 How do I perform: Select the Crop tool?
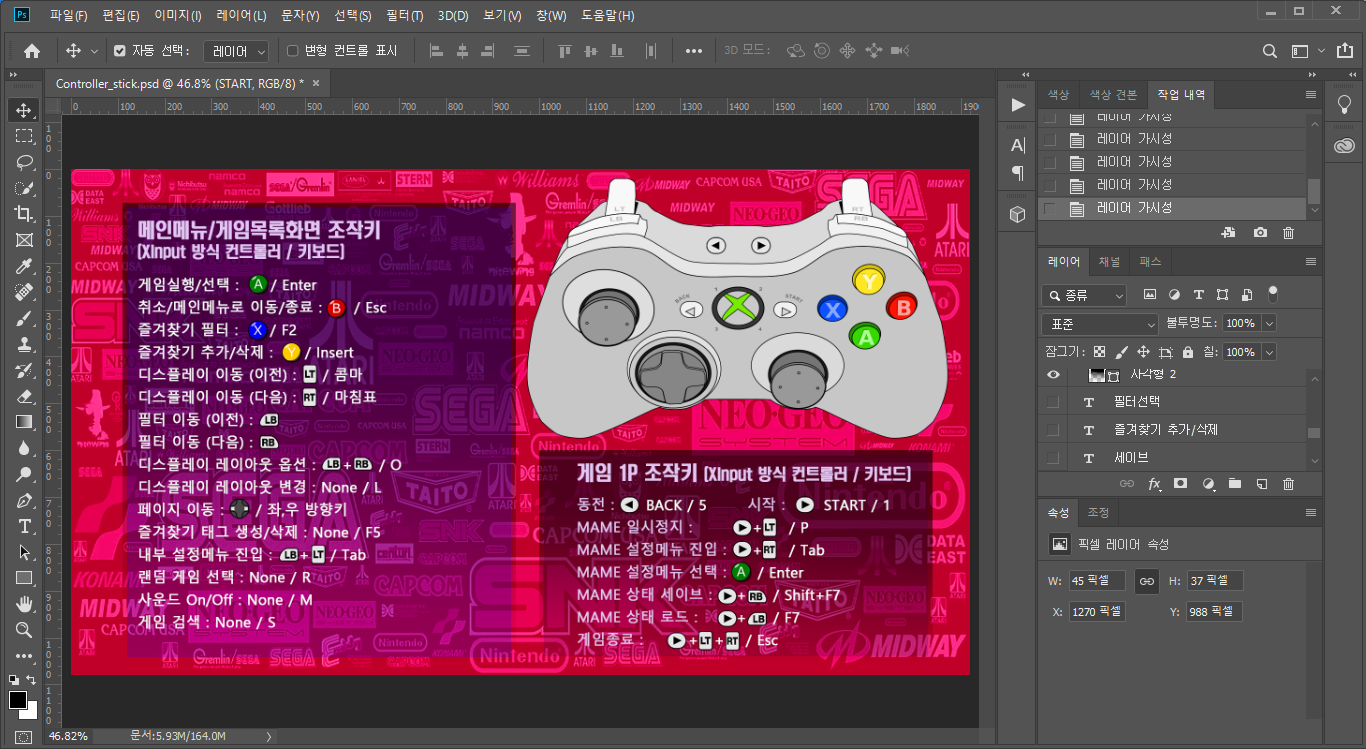(x=23, y=214)
